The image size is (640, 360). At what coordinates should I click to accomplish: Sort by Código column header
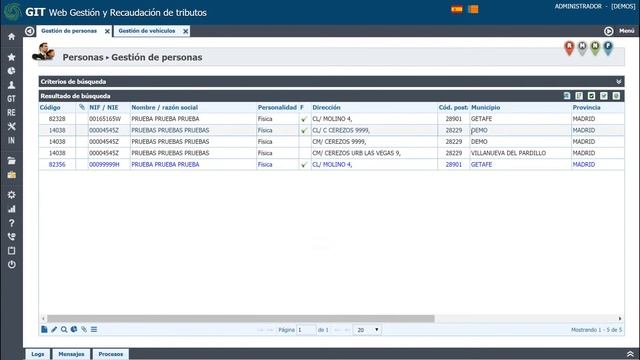[x=50, y=107]
